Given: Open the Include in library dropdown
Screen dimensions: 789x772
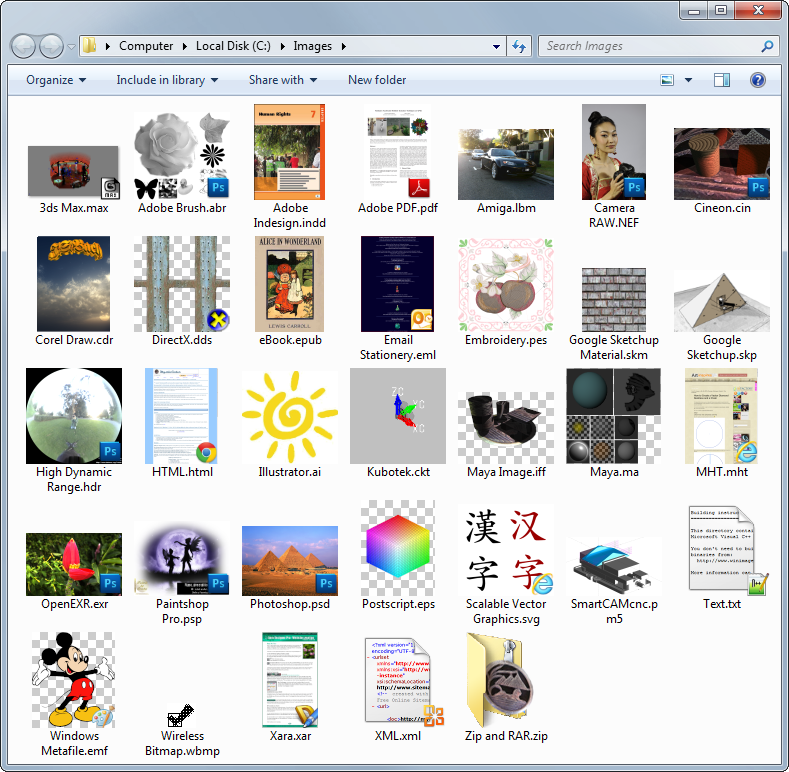Looking at the screenshot, I should [x=167, y=80].
